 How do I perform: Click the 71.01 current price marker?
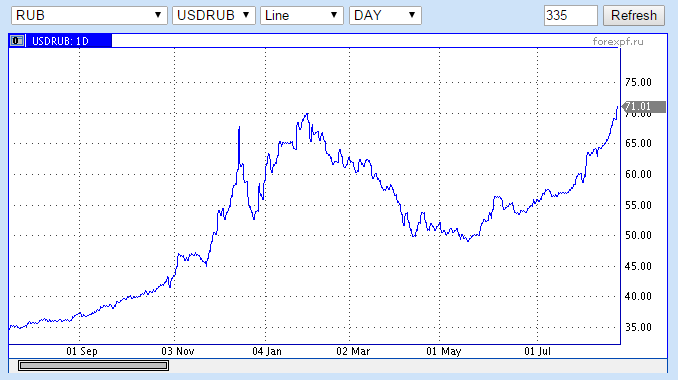tap(644, 106)
